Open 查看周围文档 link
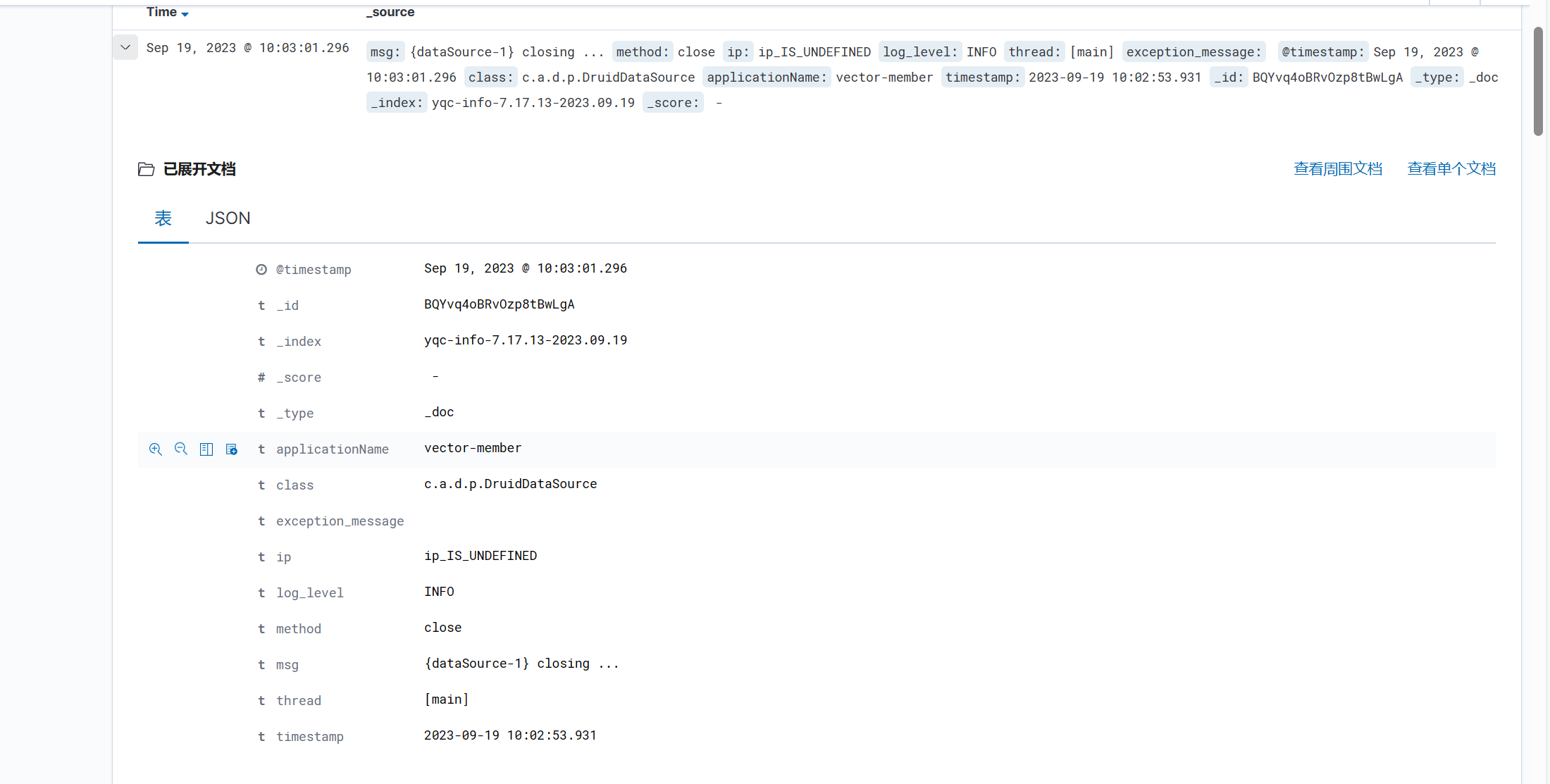This screenshot has width=1550, height=784. click(1337, 169)
